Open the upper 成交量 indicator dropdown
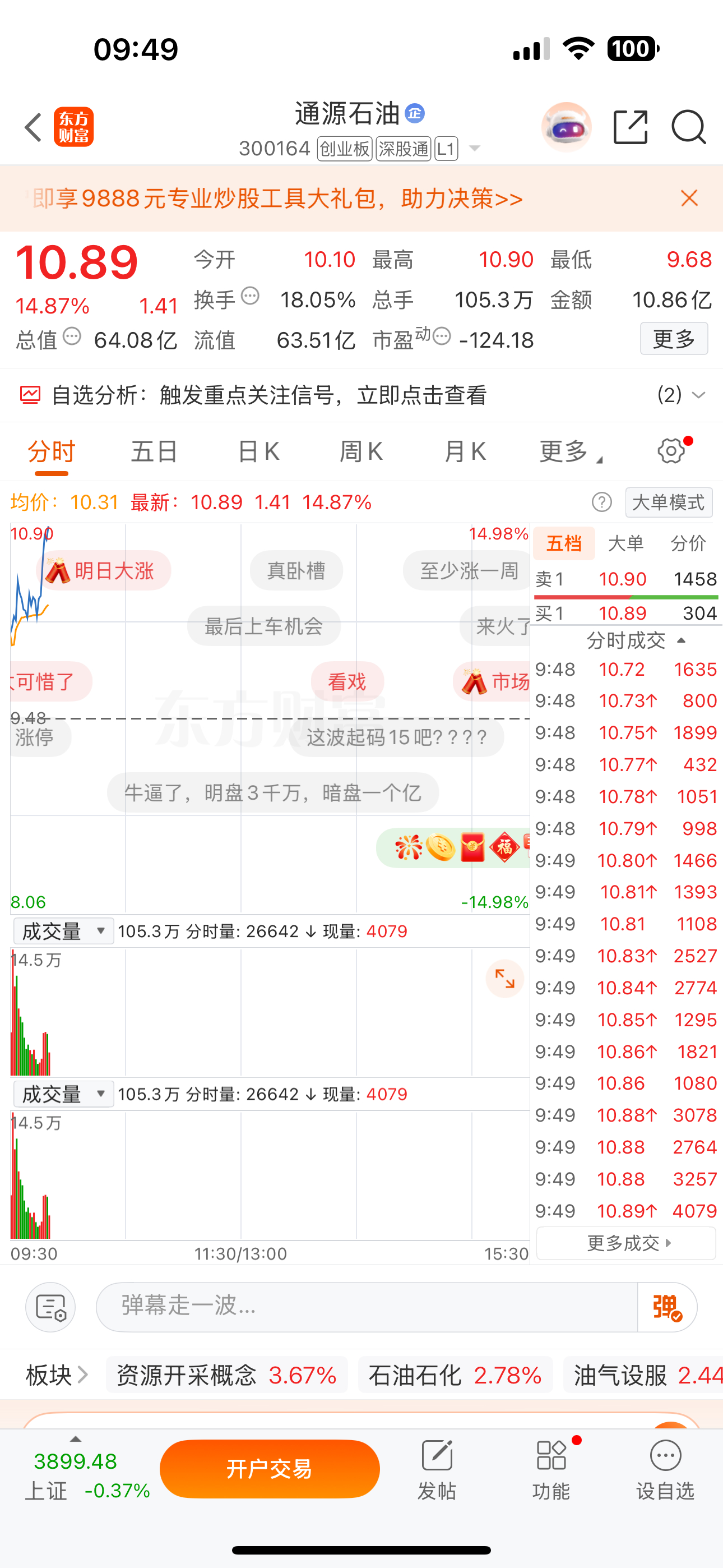723x1568 pixels. [x=64, y=931]
